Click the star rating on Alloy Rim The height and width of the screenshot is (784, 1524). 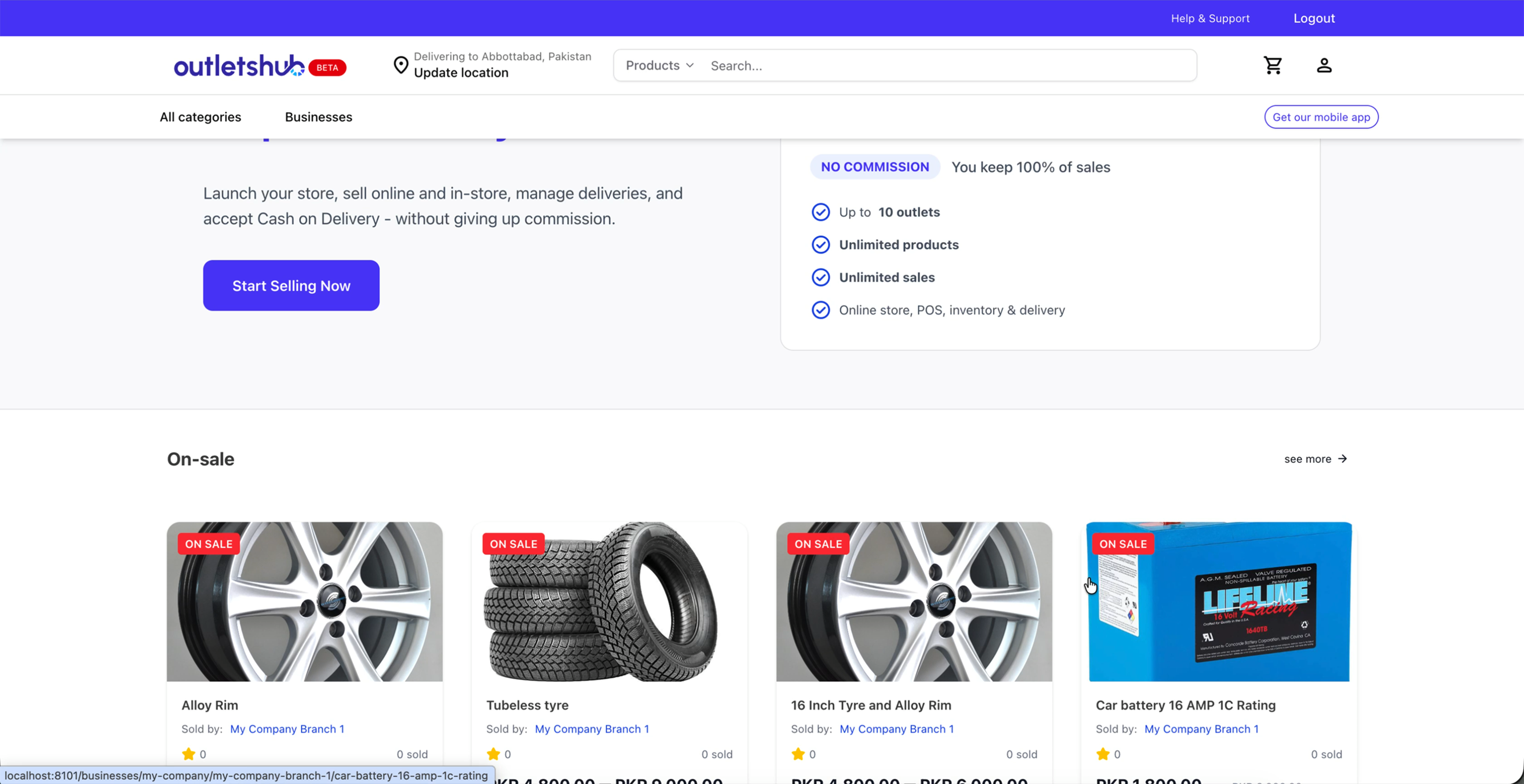coord(188,754)
